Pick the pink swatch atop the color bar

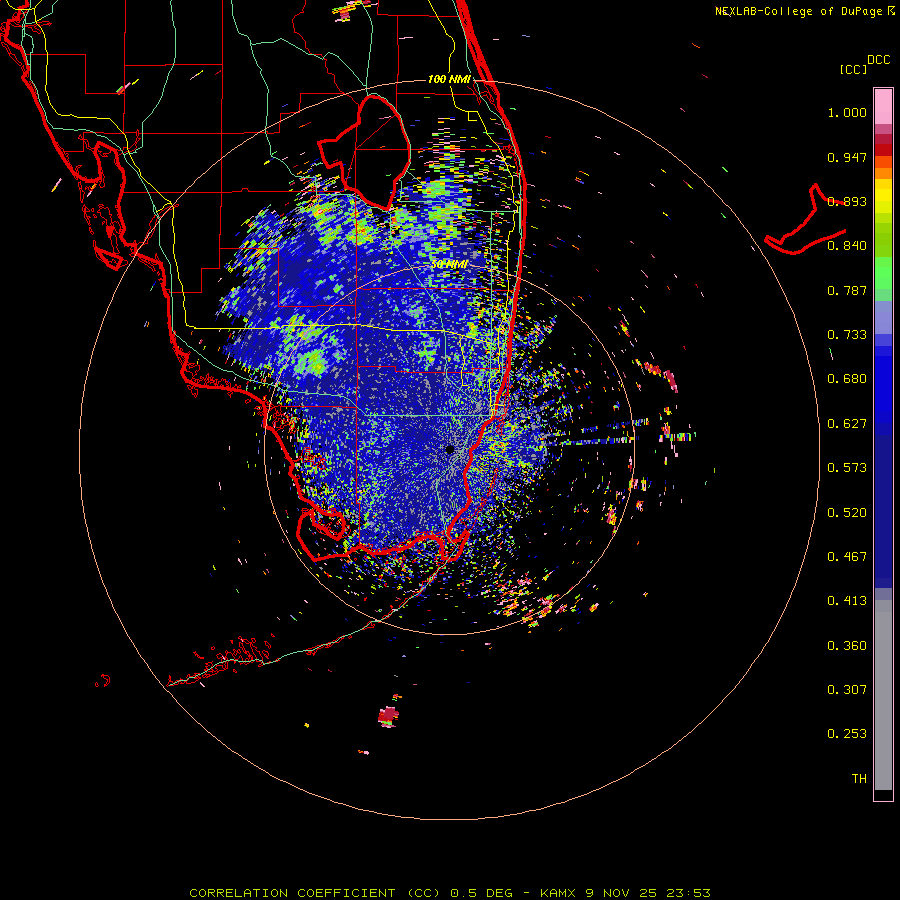883,107
